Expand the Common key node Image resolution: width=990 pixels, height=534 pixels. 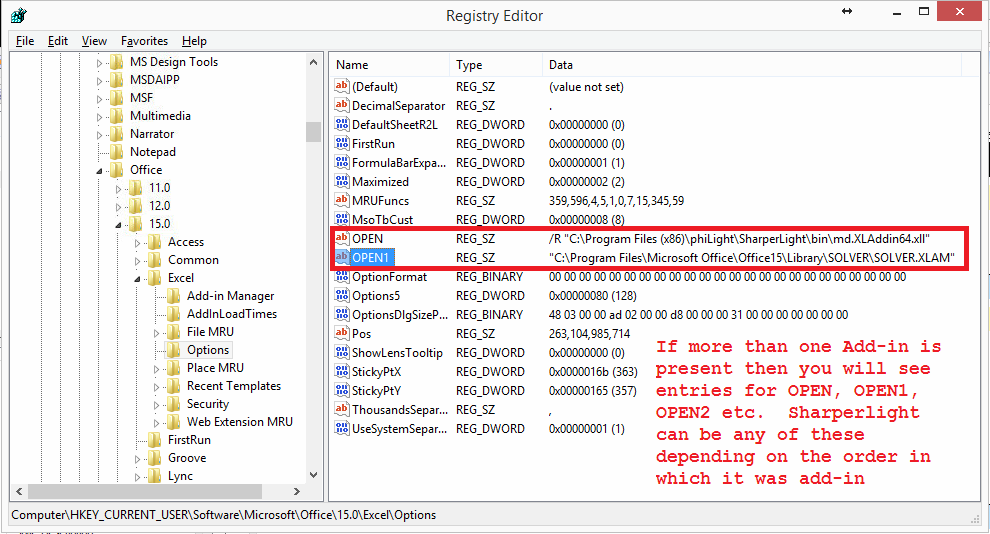point(137,261)
